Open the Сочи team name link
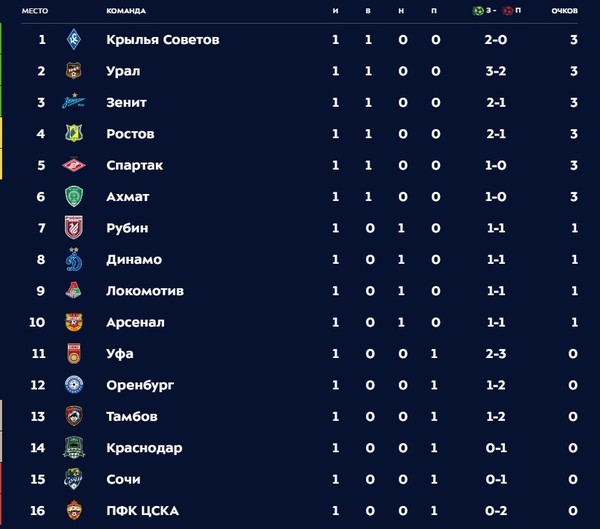This screenshot has width=600, height=529. click(123, 479)
